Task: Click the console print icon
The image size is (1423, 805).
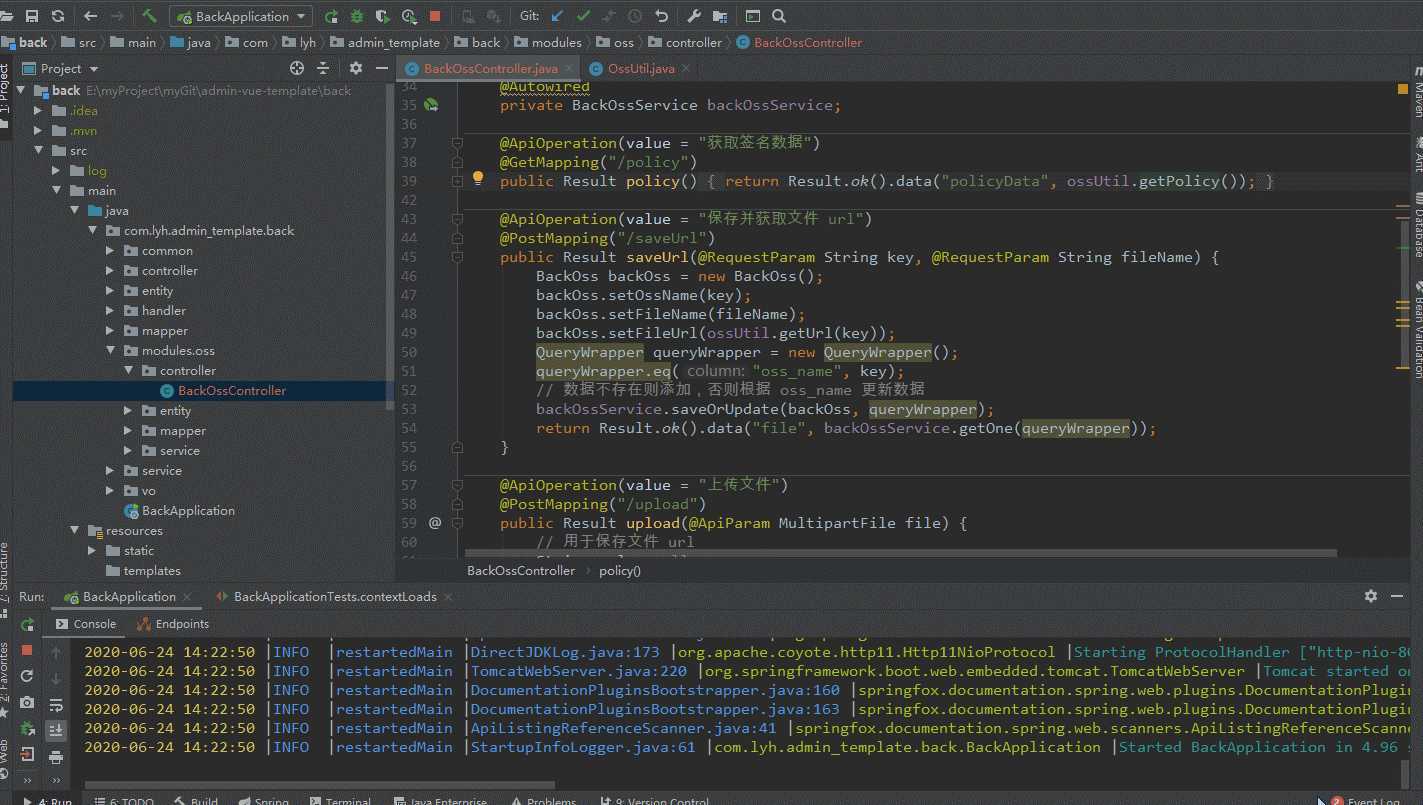Action: pyautogui.click(x=56, y=757)
